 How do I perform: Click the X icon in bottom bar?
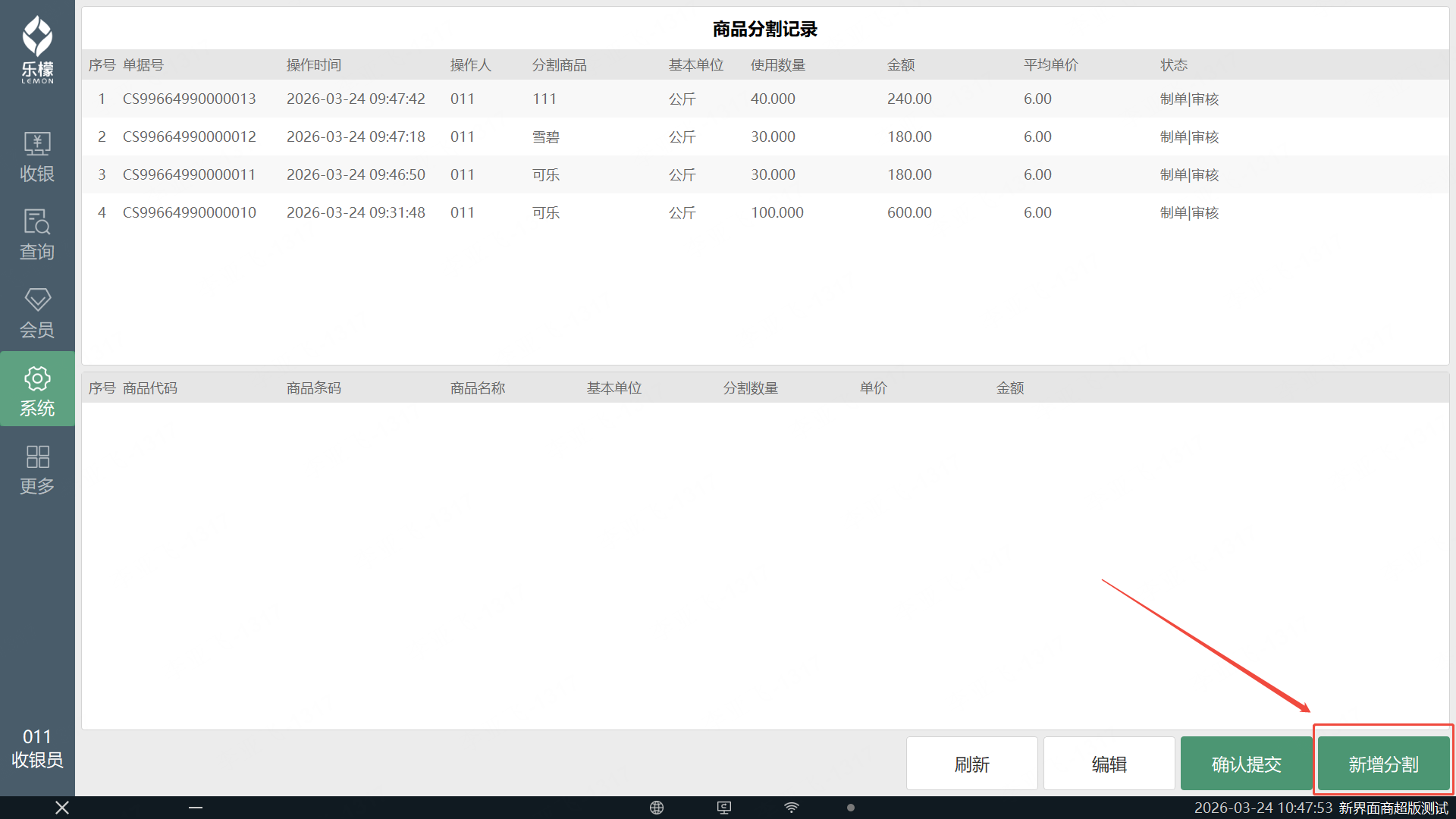[x=62, y=808]
